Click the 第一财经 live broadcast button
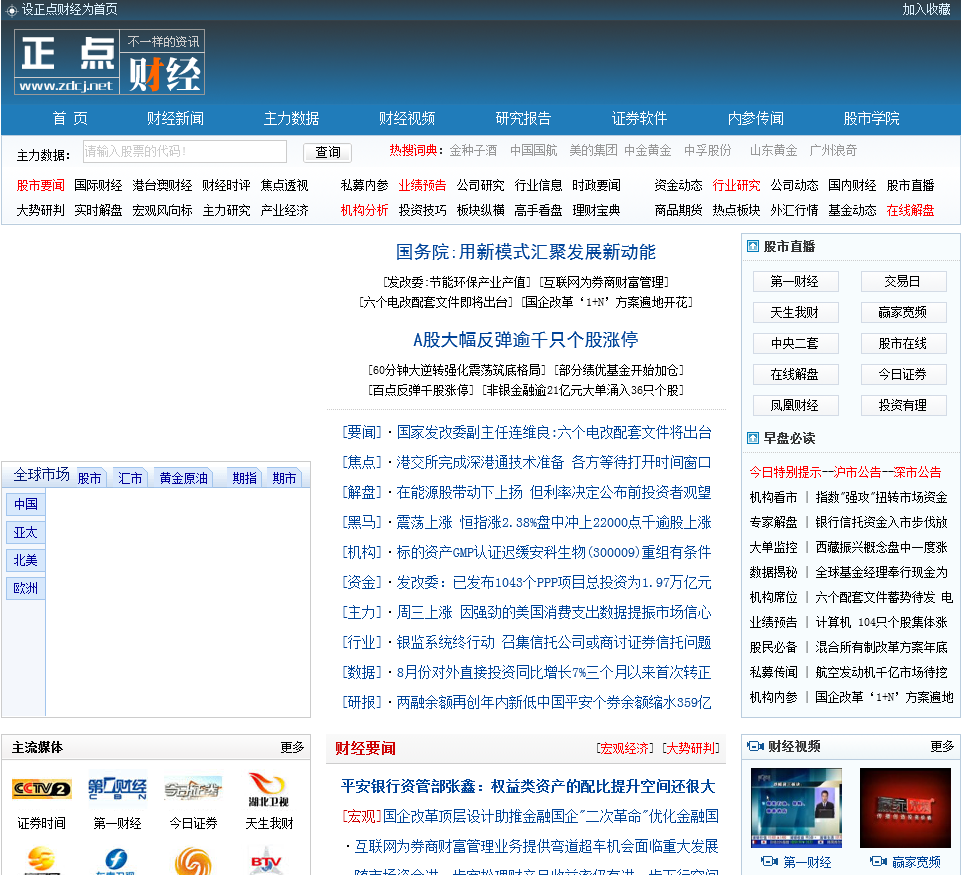The height and width of the screenshot is (875, 962). (x=795, y=281)
